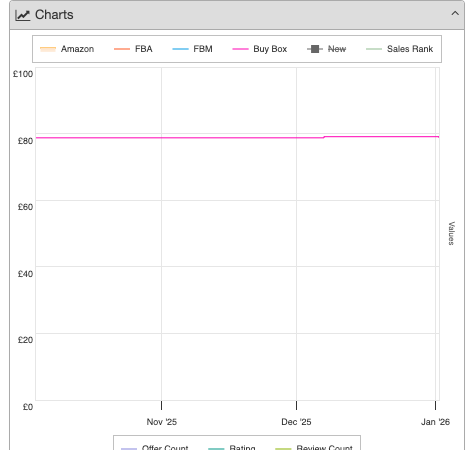The width and height of the screenshot is (474, 450).
Task: Click the £80 y-axis label
Action: click(25, 141)
